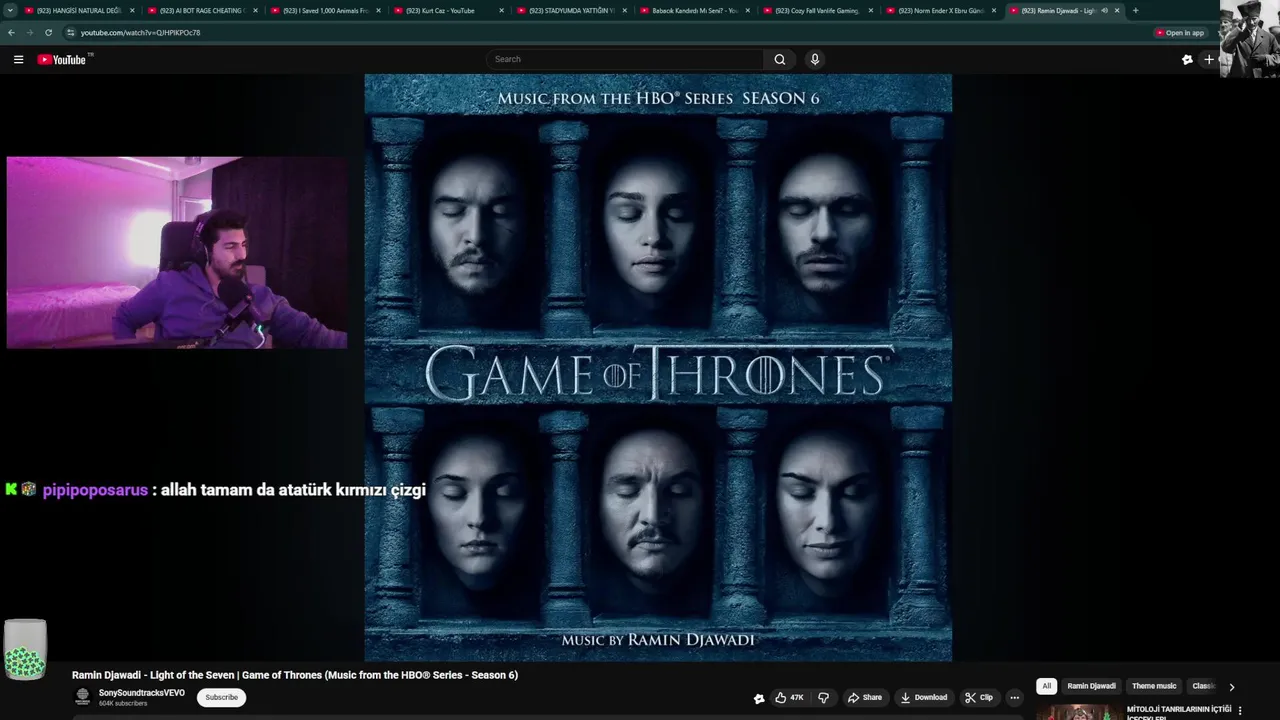
Task: Click the browser address bar URL
Action: 140,32
